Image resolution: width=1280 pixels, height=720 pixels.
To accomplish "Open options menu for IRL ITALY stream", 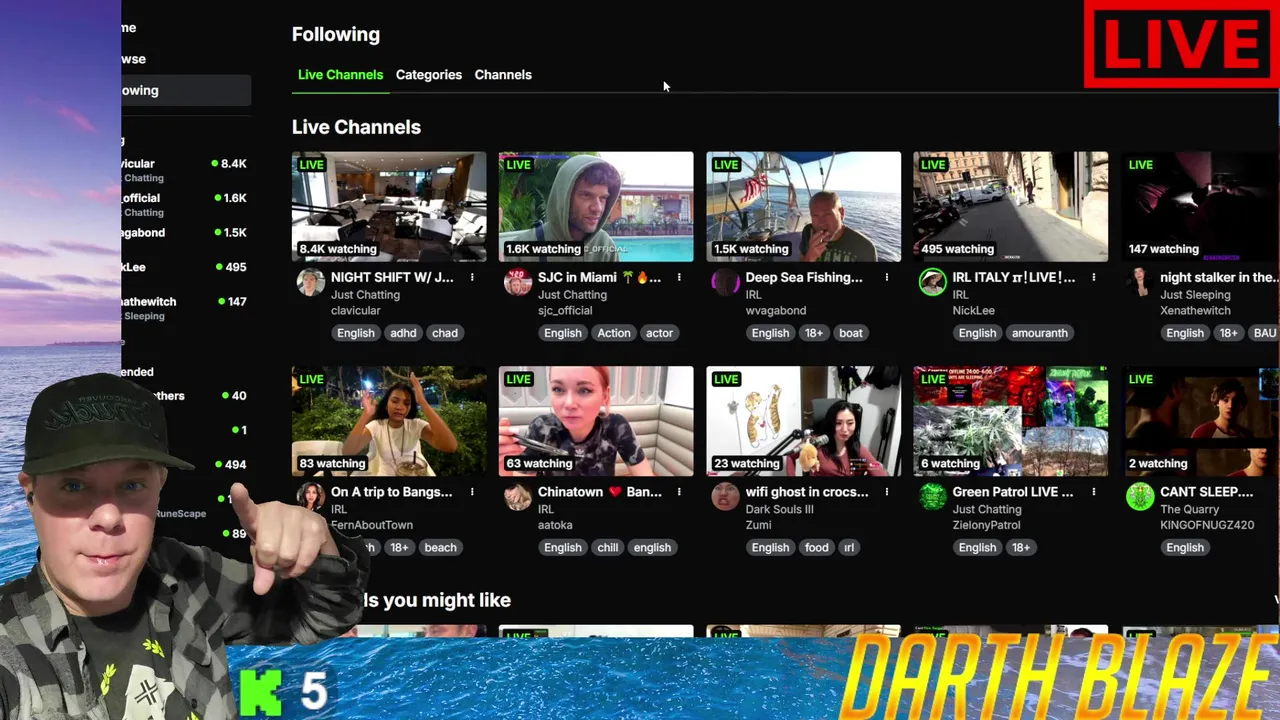I will pyautogui.click(x=1093, y=278).
